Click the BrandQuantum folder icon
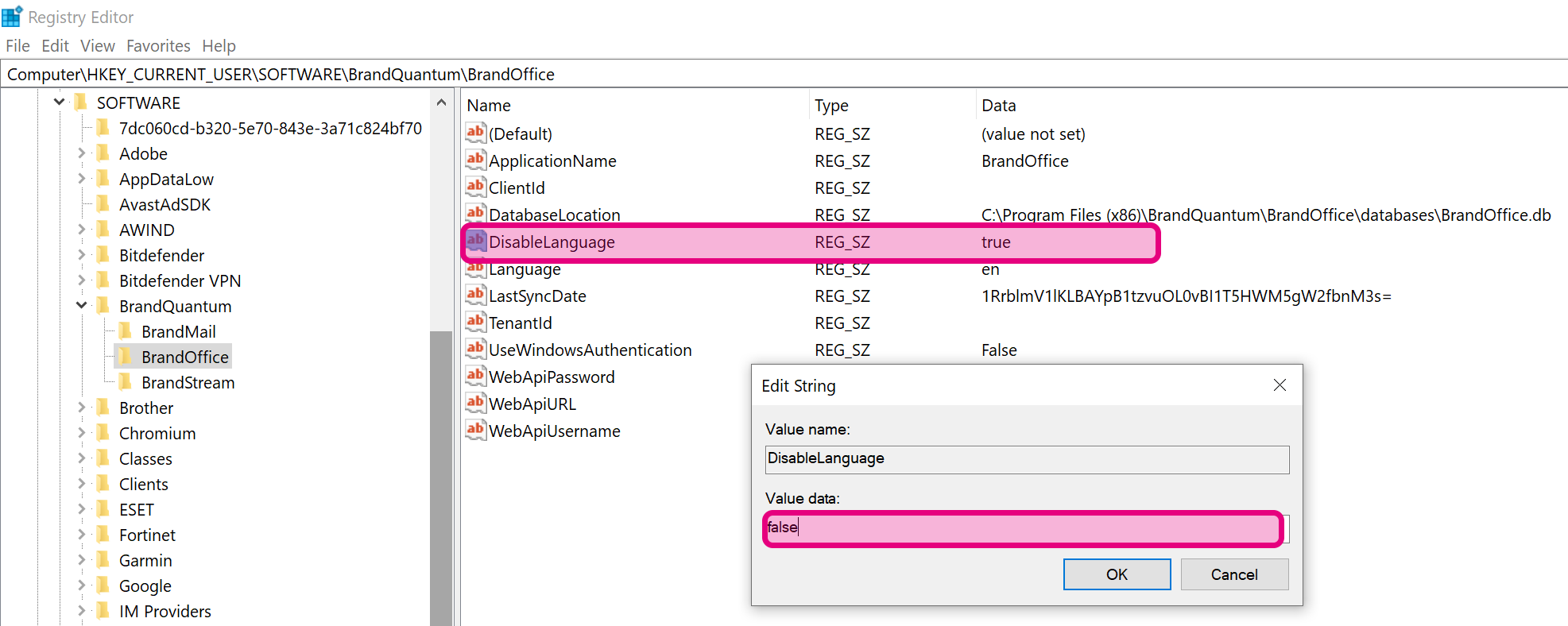This screenshot has width=1568, height=626. [103, 306]
